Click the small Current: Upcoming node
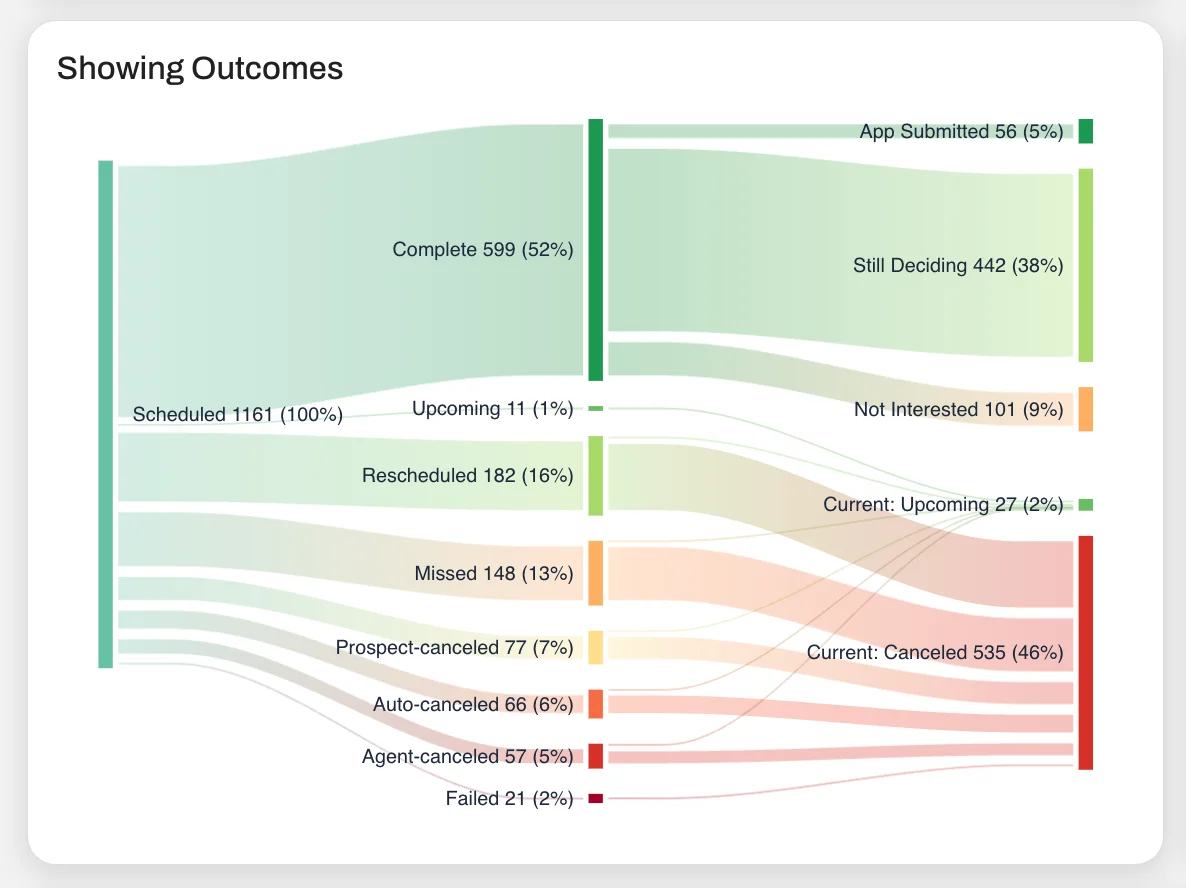Image resolution: width=1186 pixels, height=888 pixels. click(1085, 505)
